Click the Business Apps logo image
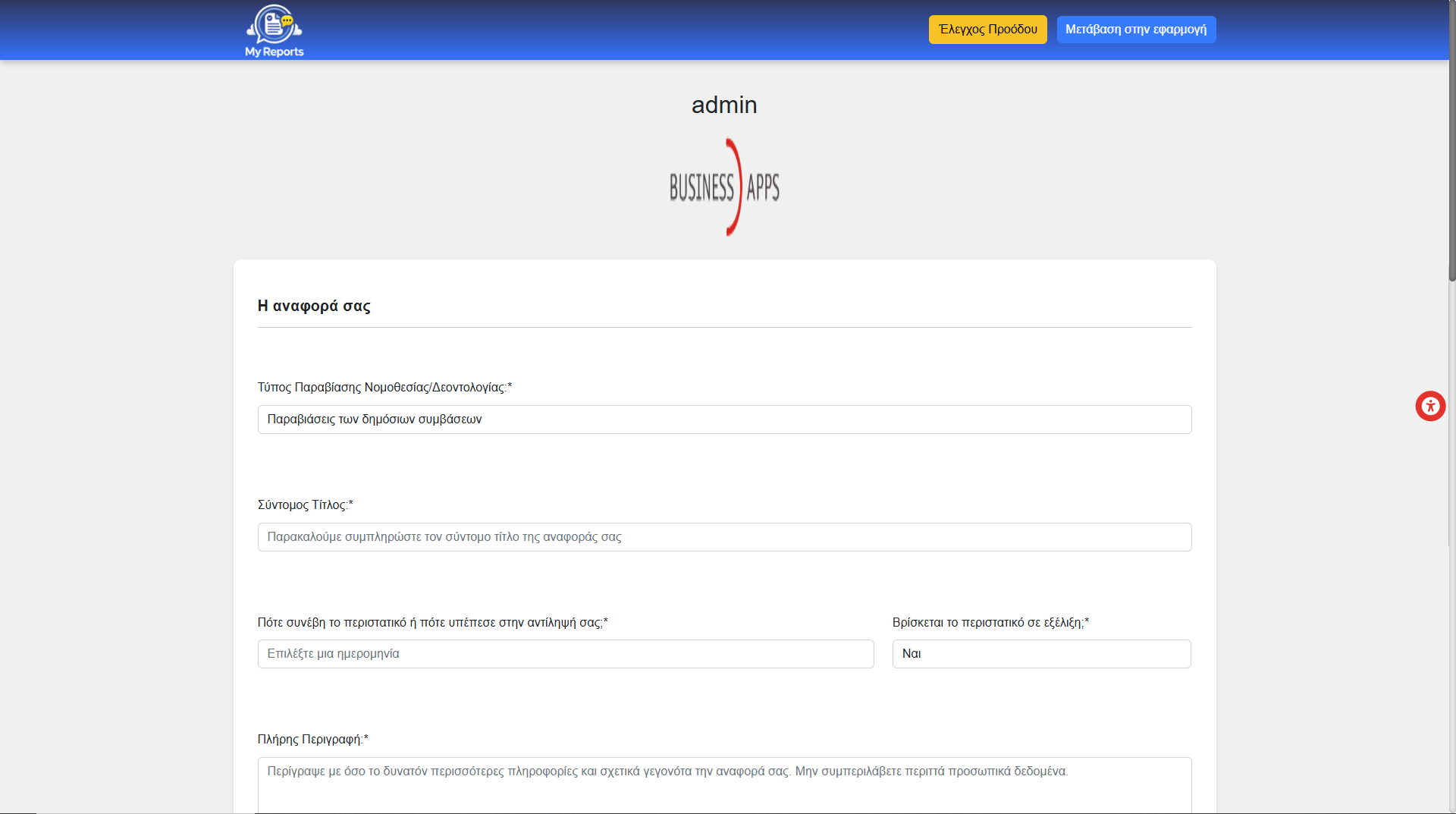Screen dimensions: 1456x814 tap(724, 187)
